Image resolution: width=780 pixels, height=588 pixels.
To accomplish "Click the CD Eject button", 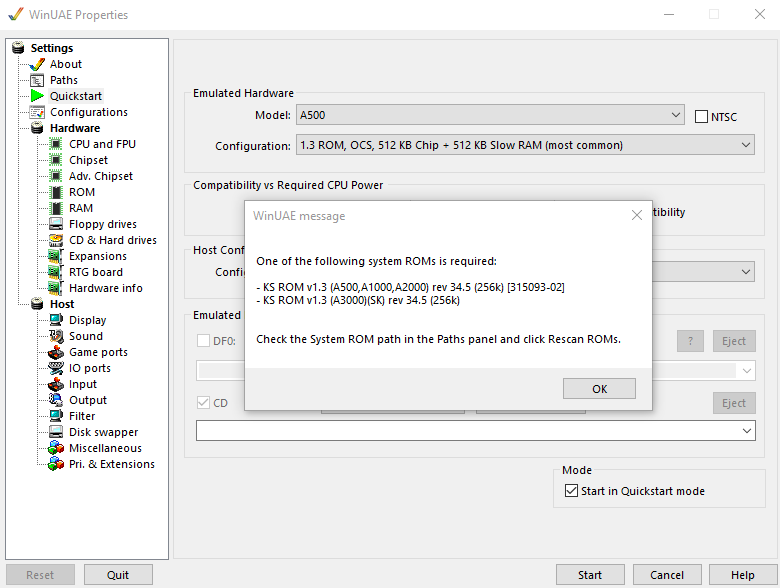I will click(734, 403).
